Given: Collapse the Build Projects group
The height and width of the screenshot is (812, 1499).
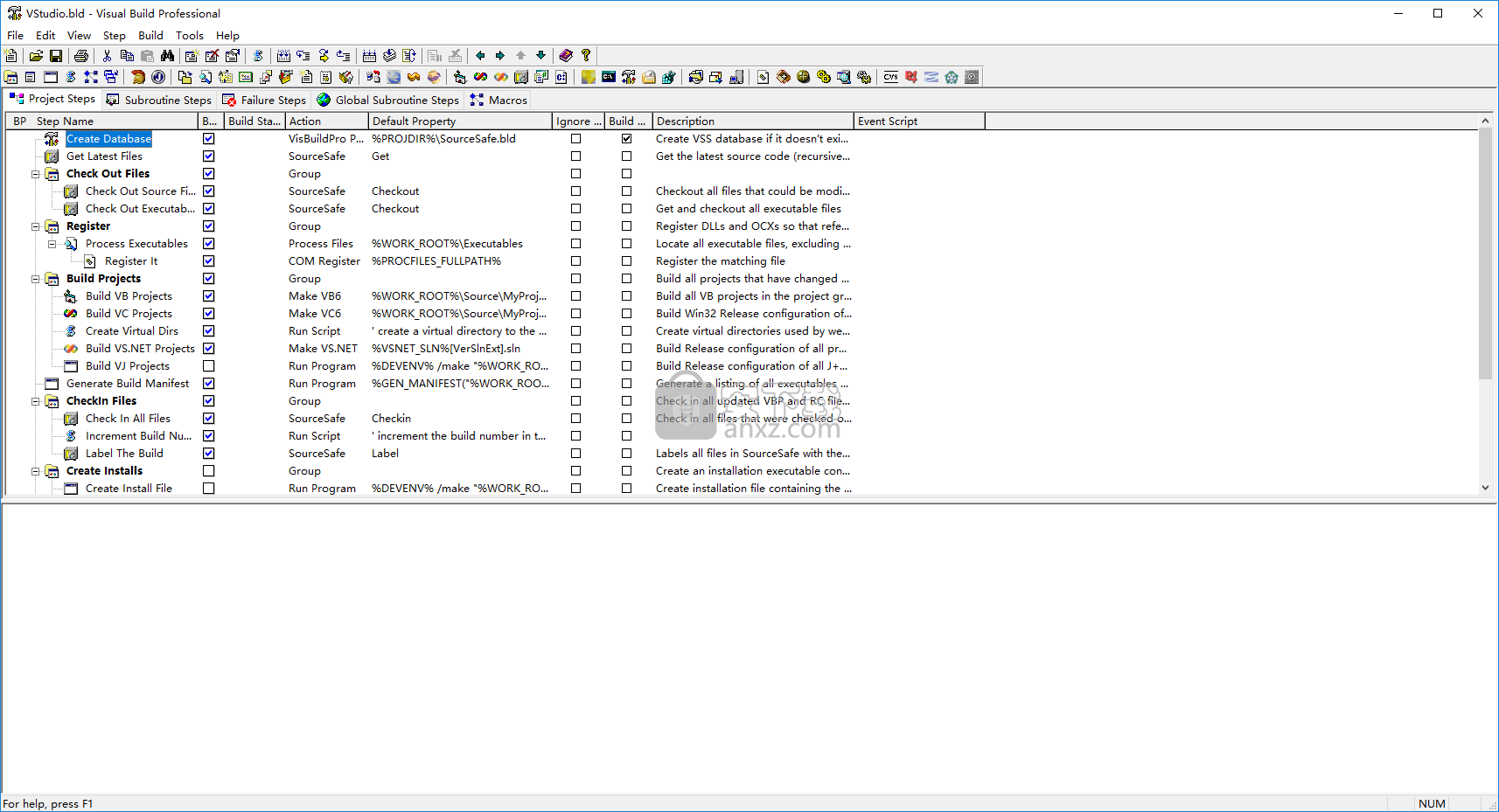Looking at the screenshot, I should (36, 279).
